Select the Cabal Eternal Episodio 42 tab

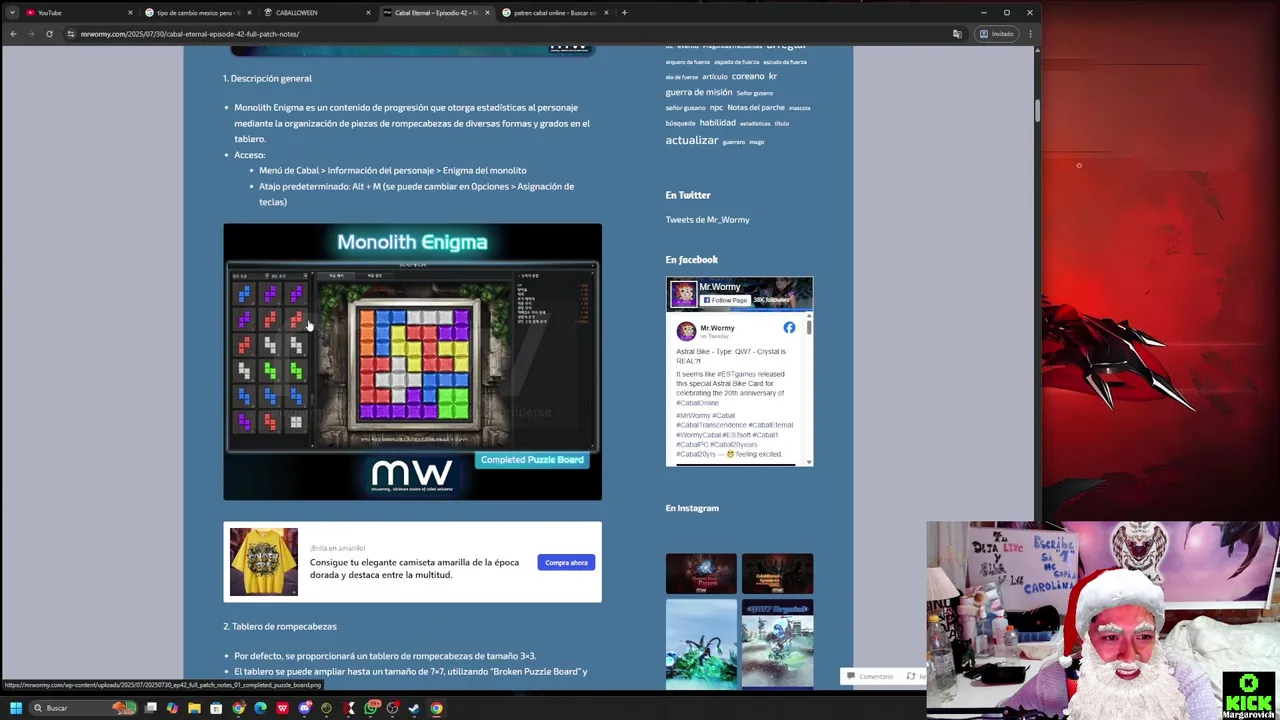point(436,13)
